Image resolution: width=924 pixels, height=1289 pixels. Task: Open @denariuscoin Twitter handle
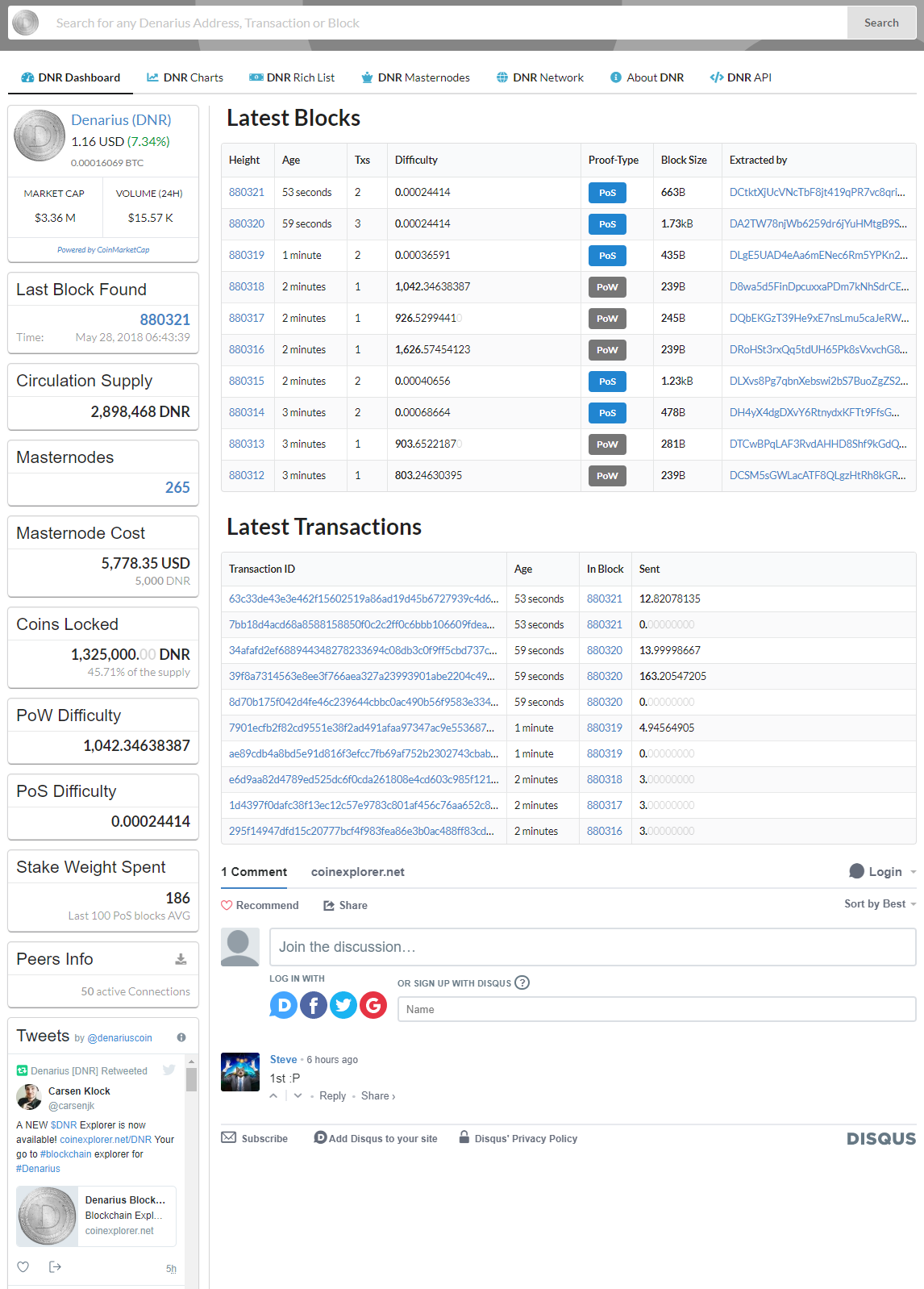[119, 1038]
